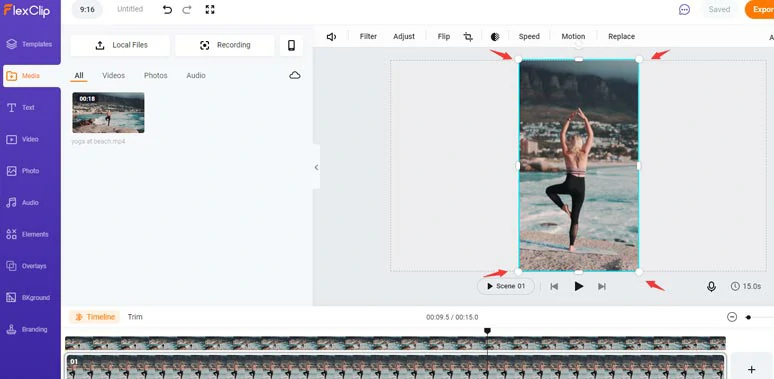
Task: Play the video preview
Action: click(579, 286)
